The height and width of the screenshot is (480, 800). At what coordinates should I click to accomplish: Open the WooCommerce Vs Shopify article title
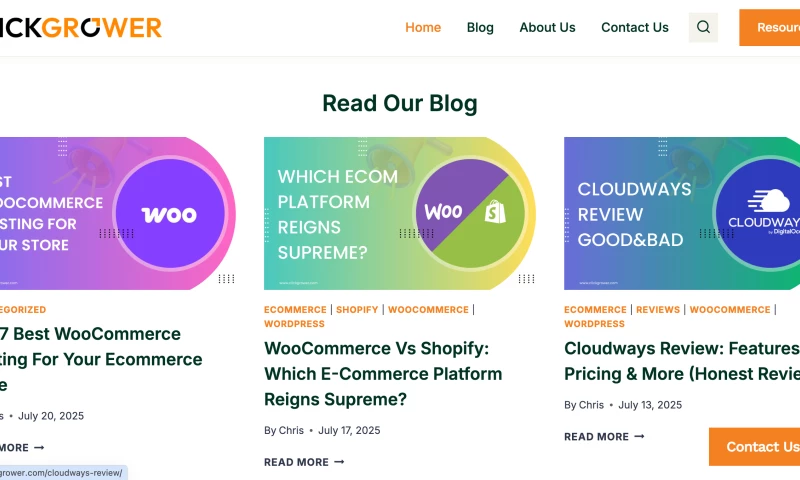click(383, 374)
